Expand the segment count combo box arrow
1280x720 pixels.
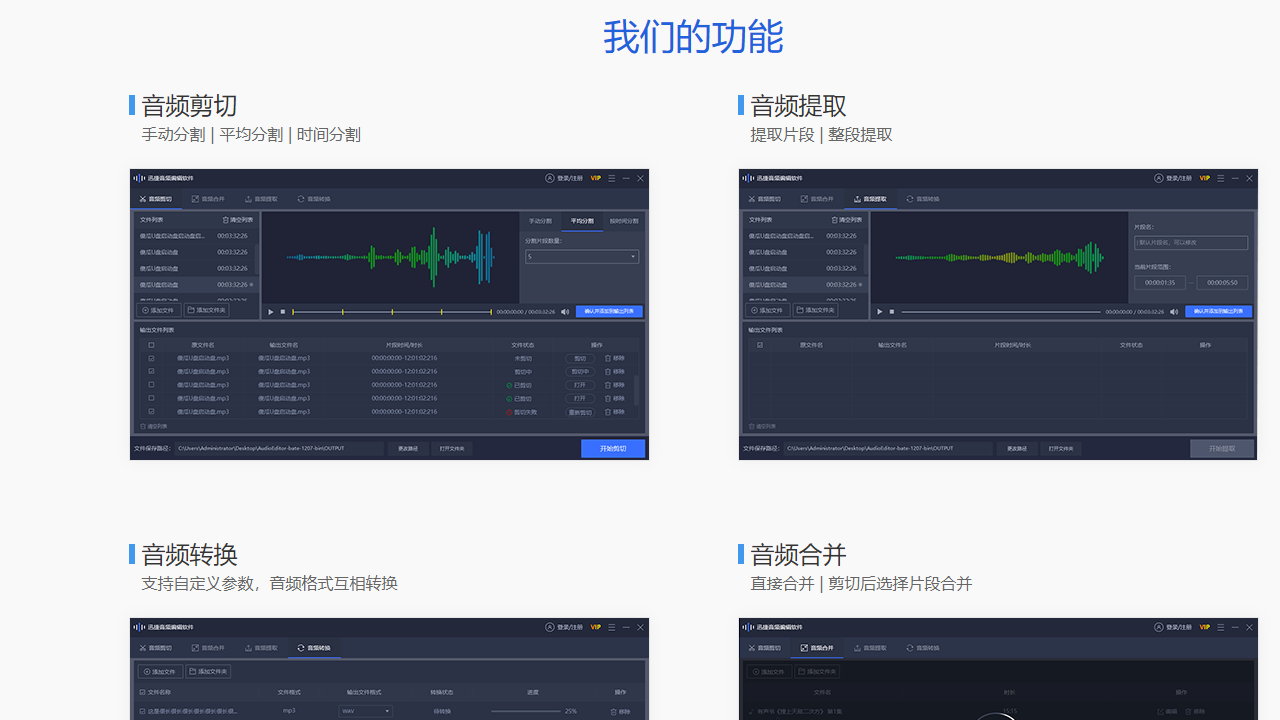tap(633, 256)
